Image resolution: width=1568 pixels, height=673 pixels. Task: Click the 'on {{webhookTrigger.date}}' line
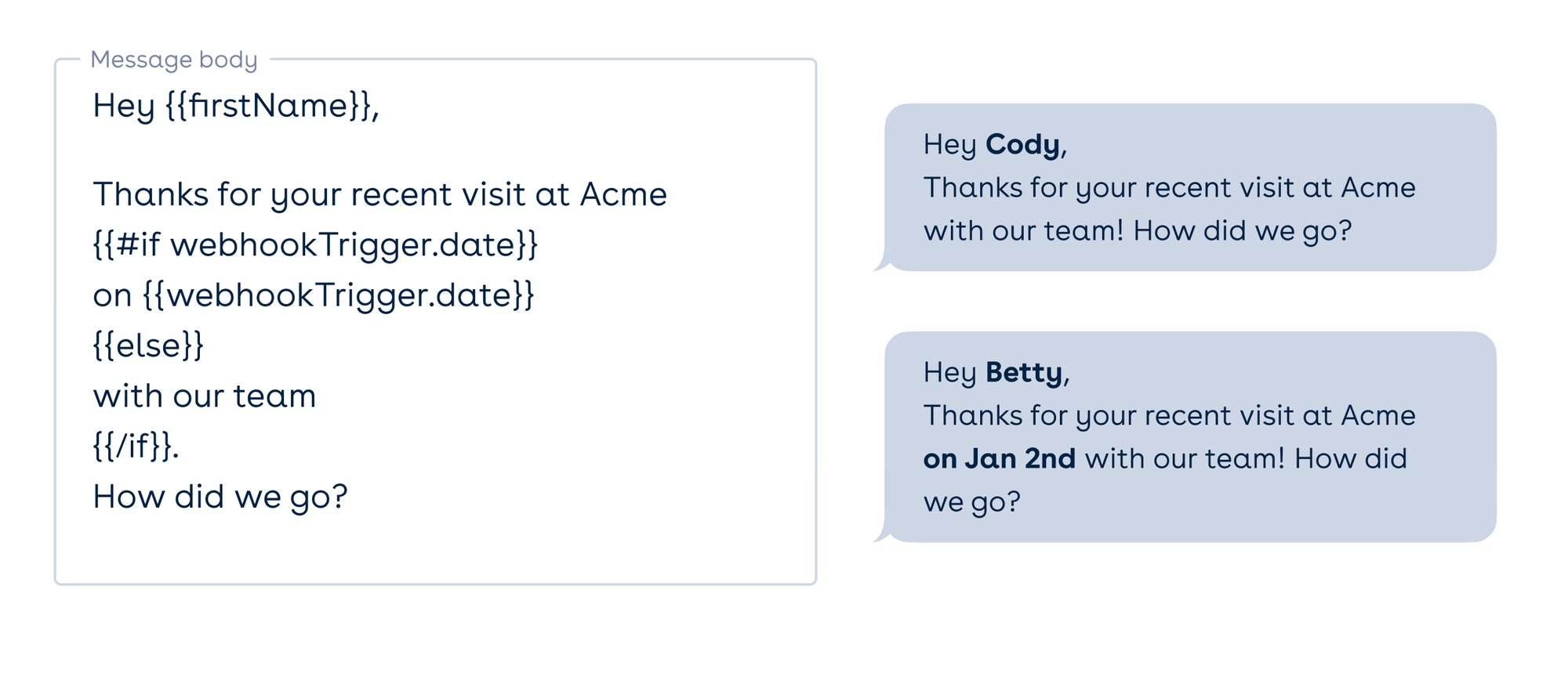(314, 295)
